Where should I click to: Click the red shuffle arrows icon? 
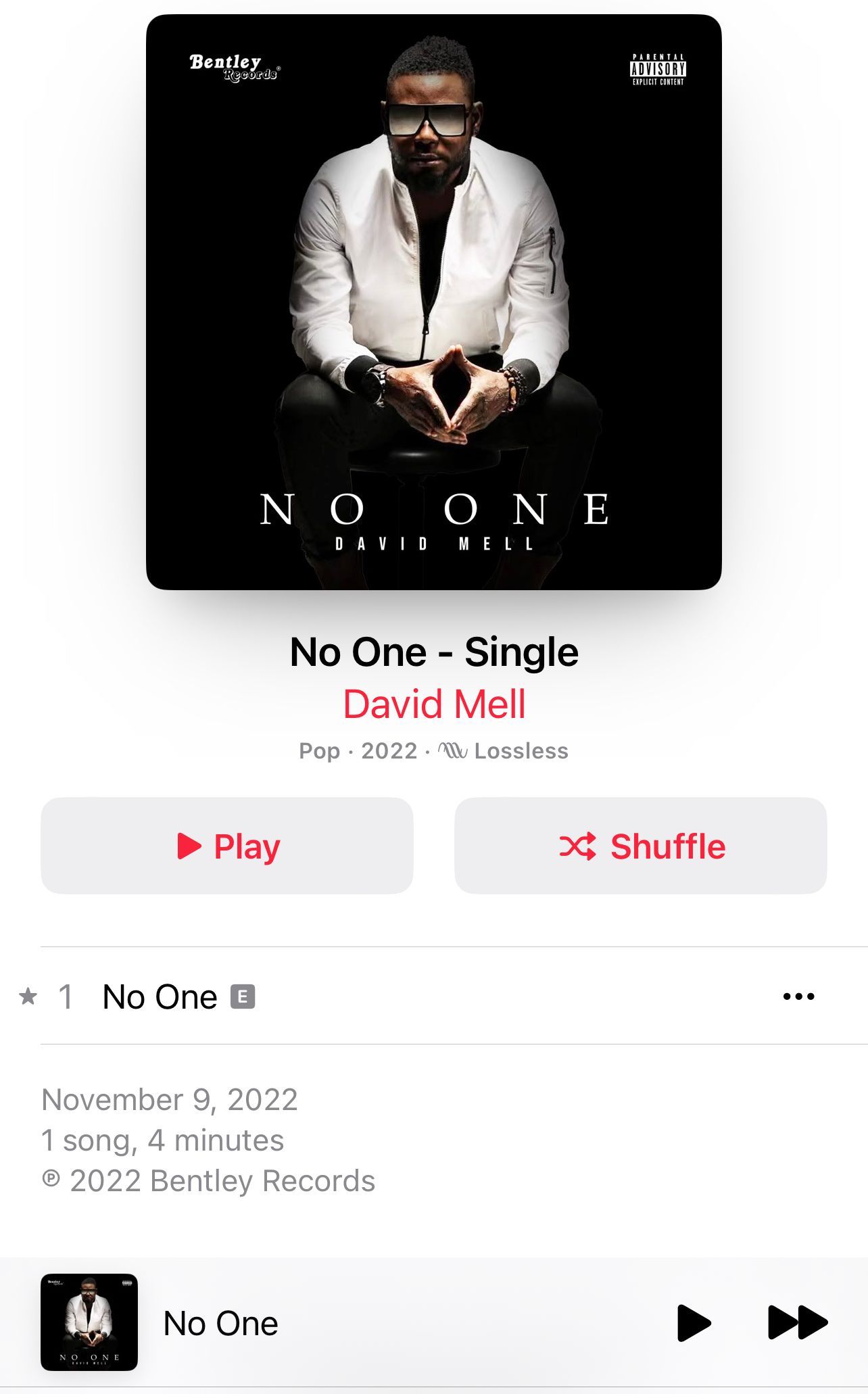(578, 846)
